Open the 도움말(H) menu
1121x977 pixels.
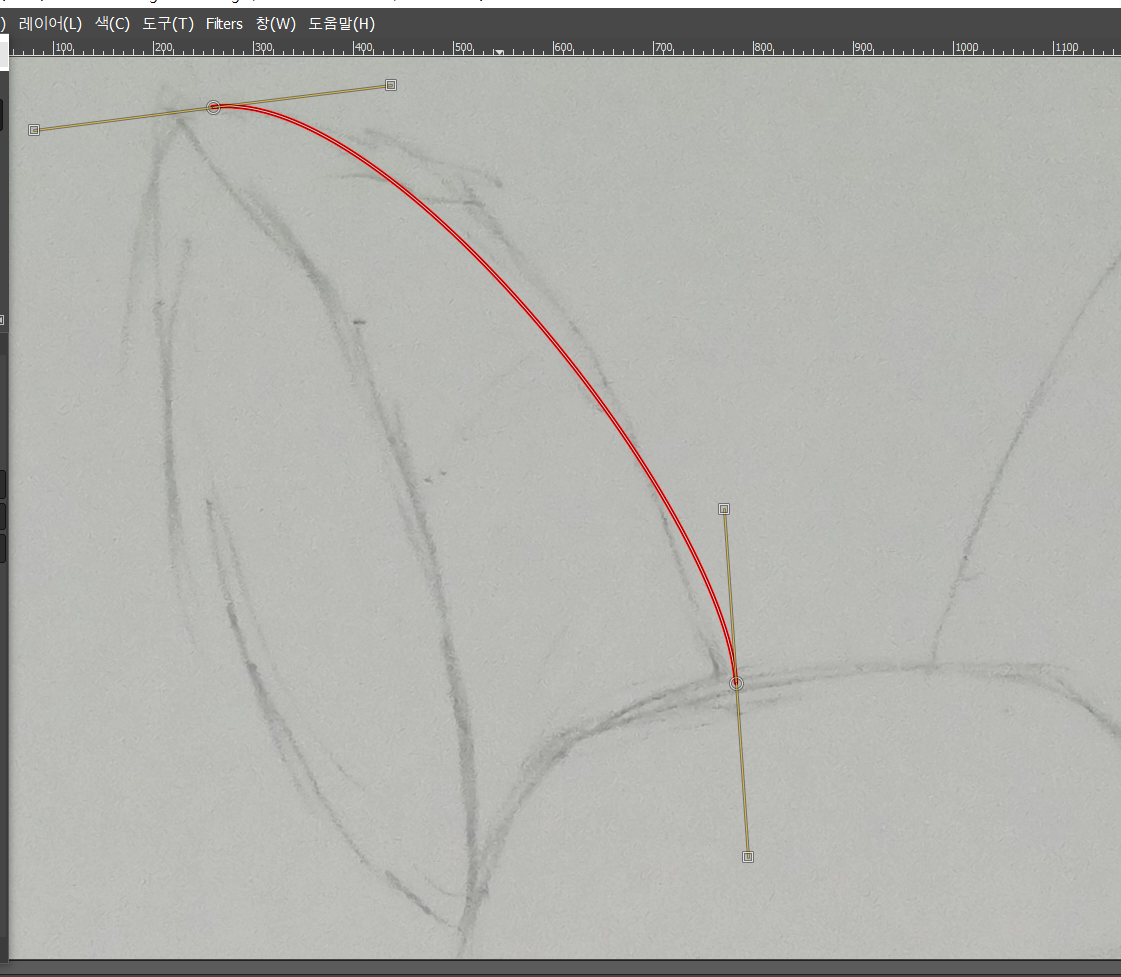(341, 24)
